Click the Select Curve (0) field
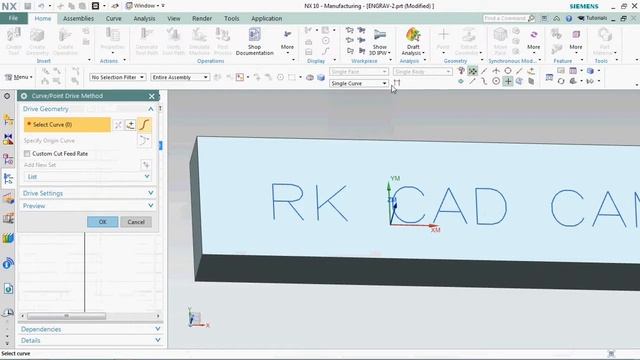640x360 pixels. pos(67,124)
